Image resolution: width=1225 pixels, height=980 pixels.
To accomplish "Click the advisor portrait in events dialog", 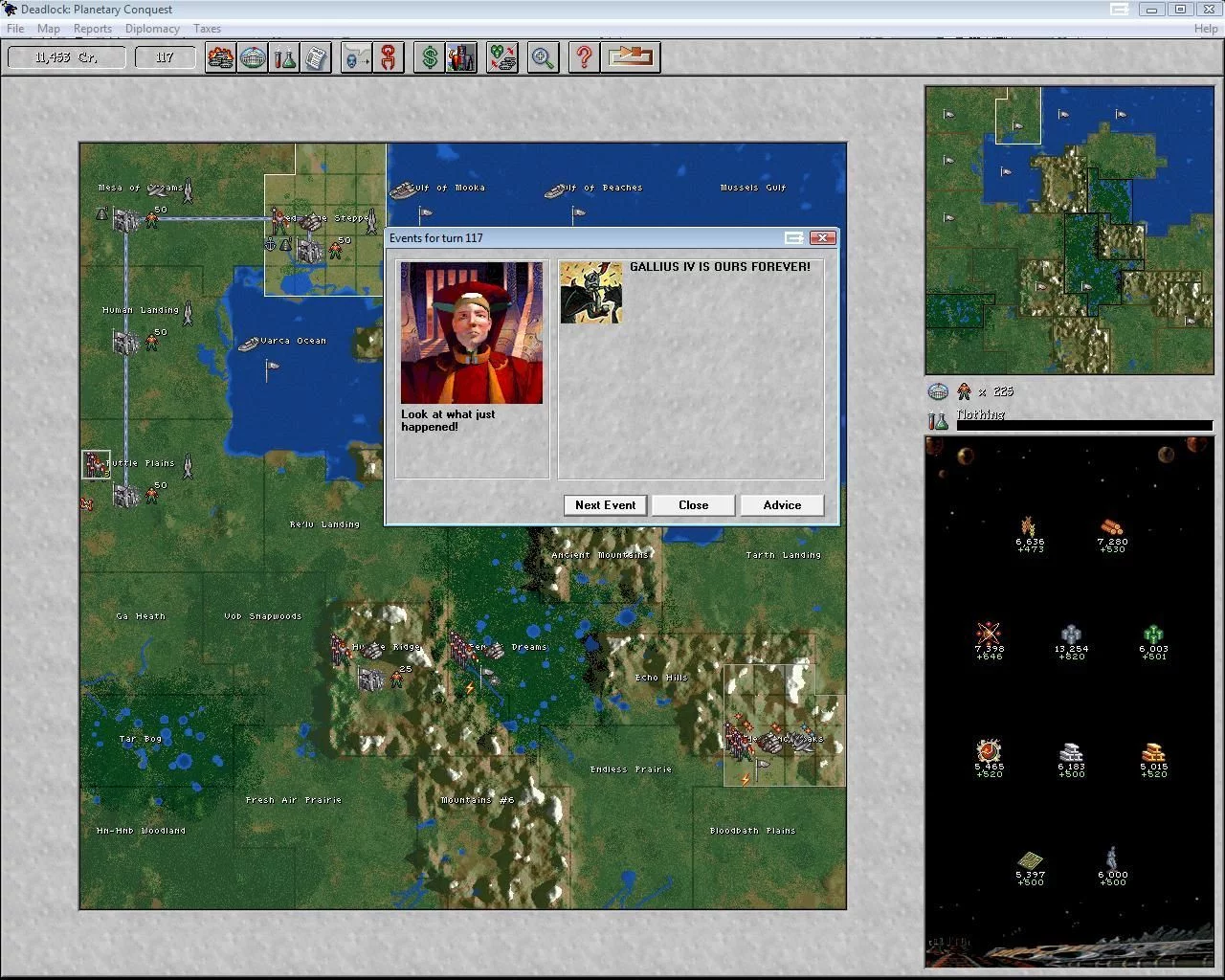I will coord(472,333).
